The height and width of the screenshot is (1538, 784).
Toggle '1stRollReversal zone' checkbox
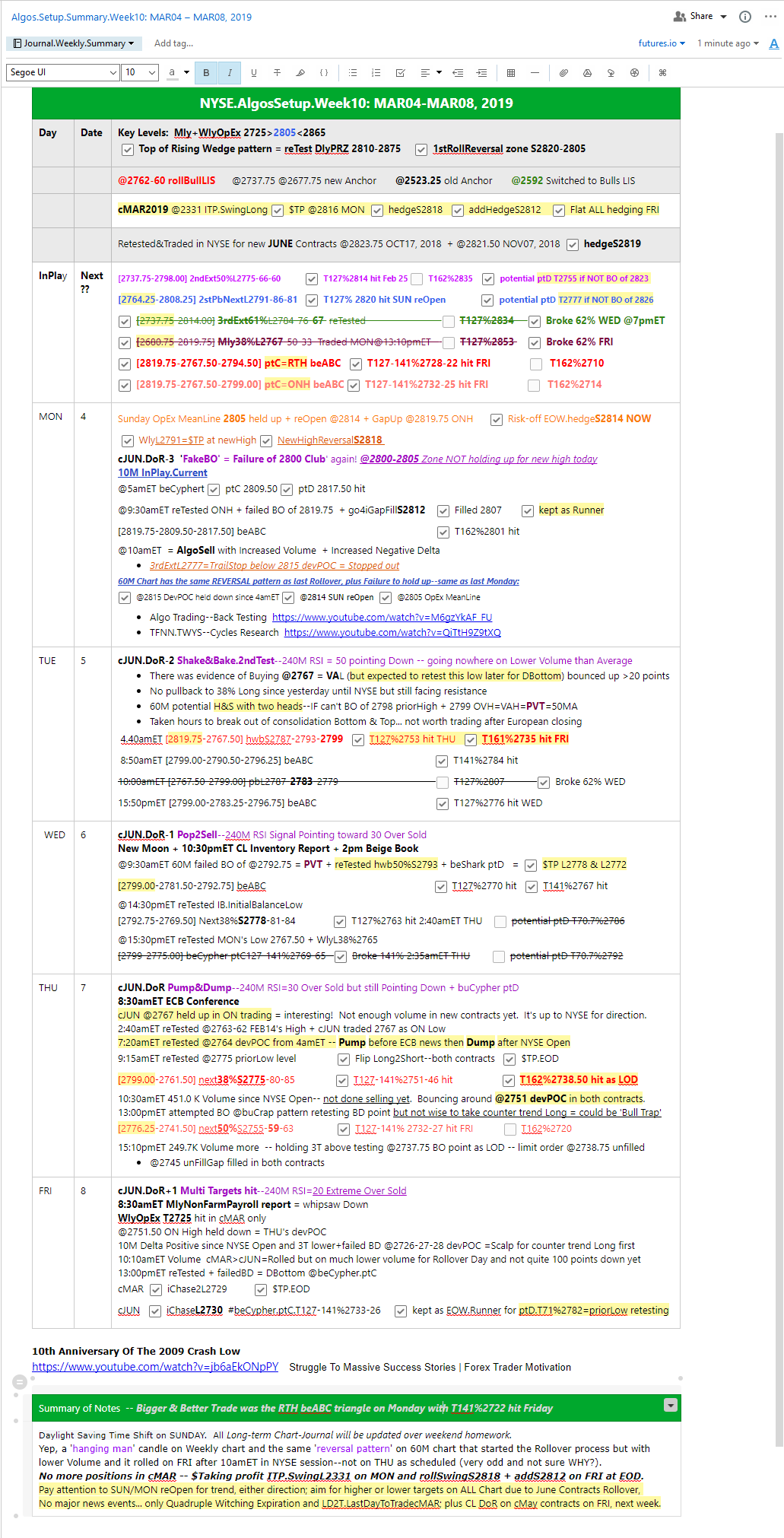tap(421, 150)
